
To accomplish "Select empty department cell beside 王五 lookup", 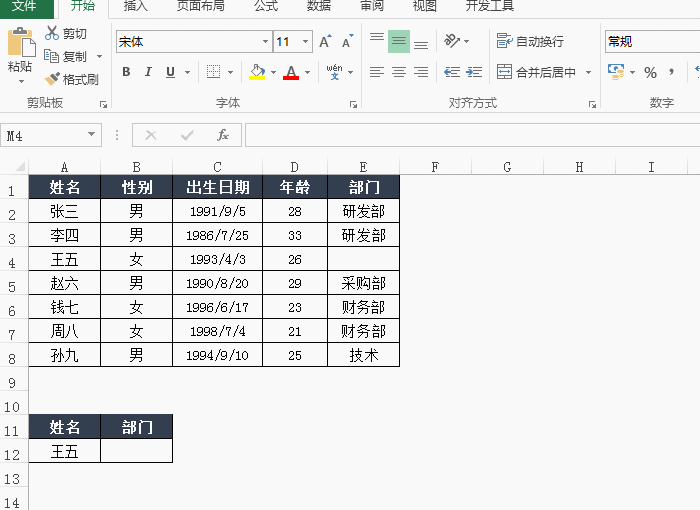I will (x=137, y=451).
